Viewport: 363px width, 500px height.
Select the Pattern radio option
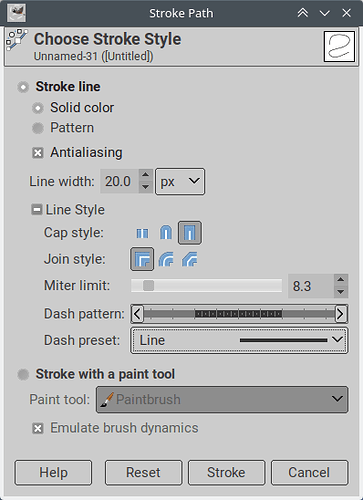[x=38, y=128]
